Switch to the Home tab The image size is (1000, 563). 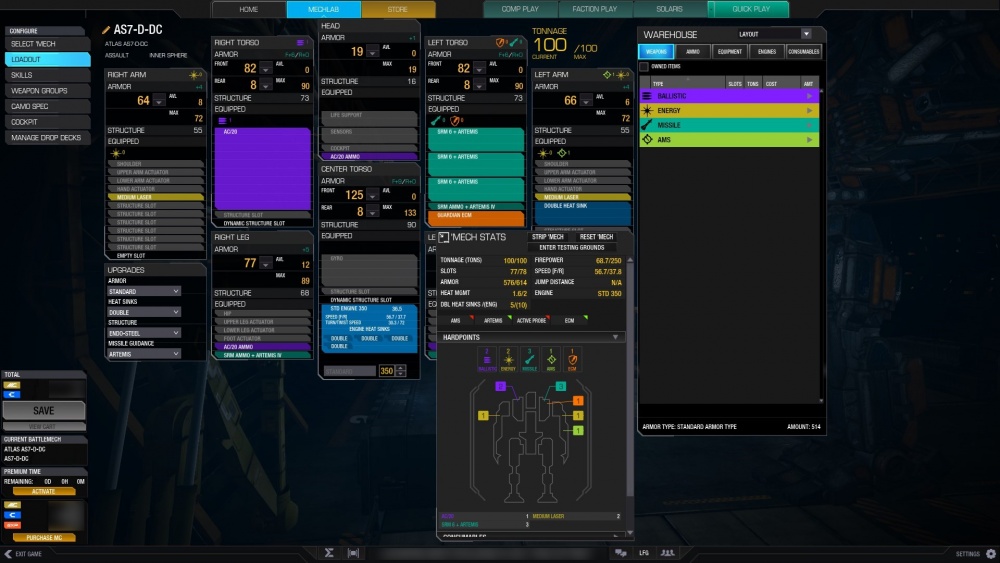coord(249,9)
